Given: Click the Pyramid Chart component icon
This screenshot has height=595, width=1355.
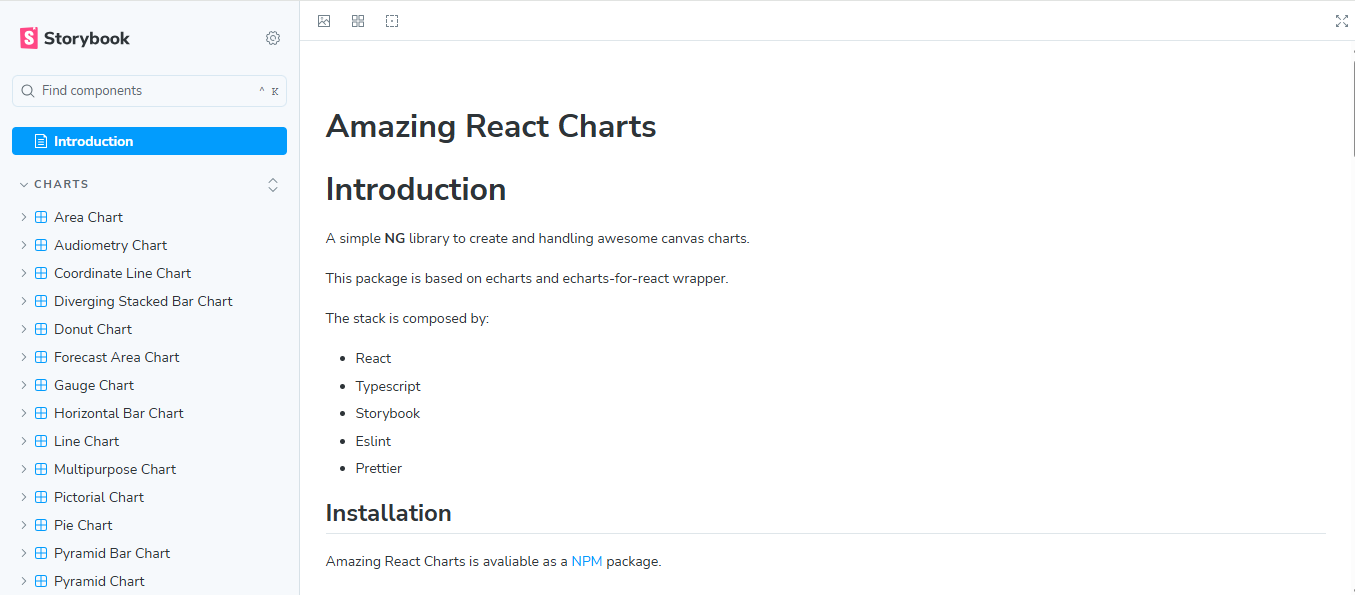Looking at the screenshot, I should pyautogui.click(x=41, y=581).
